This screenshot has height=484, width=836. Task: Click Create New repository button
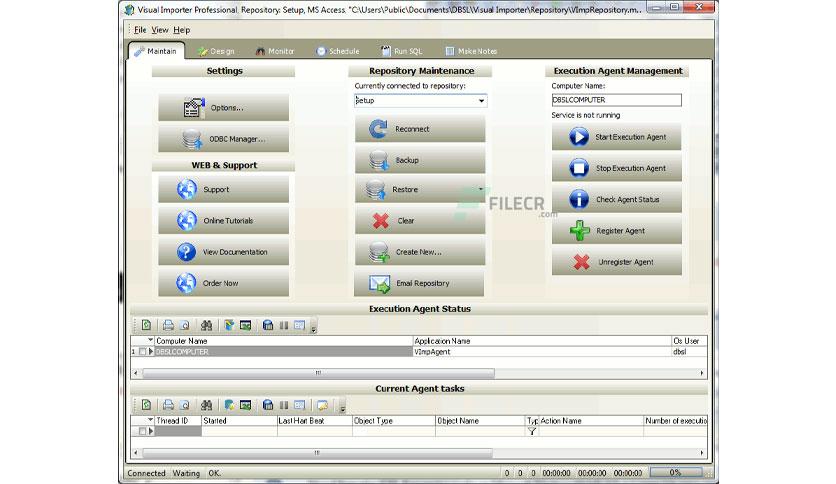pos(420,252)
